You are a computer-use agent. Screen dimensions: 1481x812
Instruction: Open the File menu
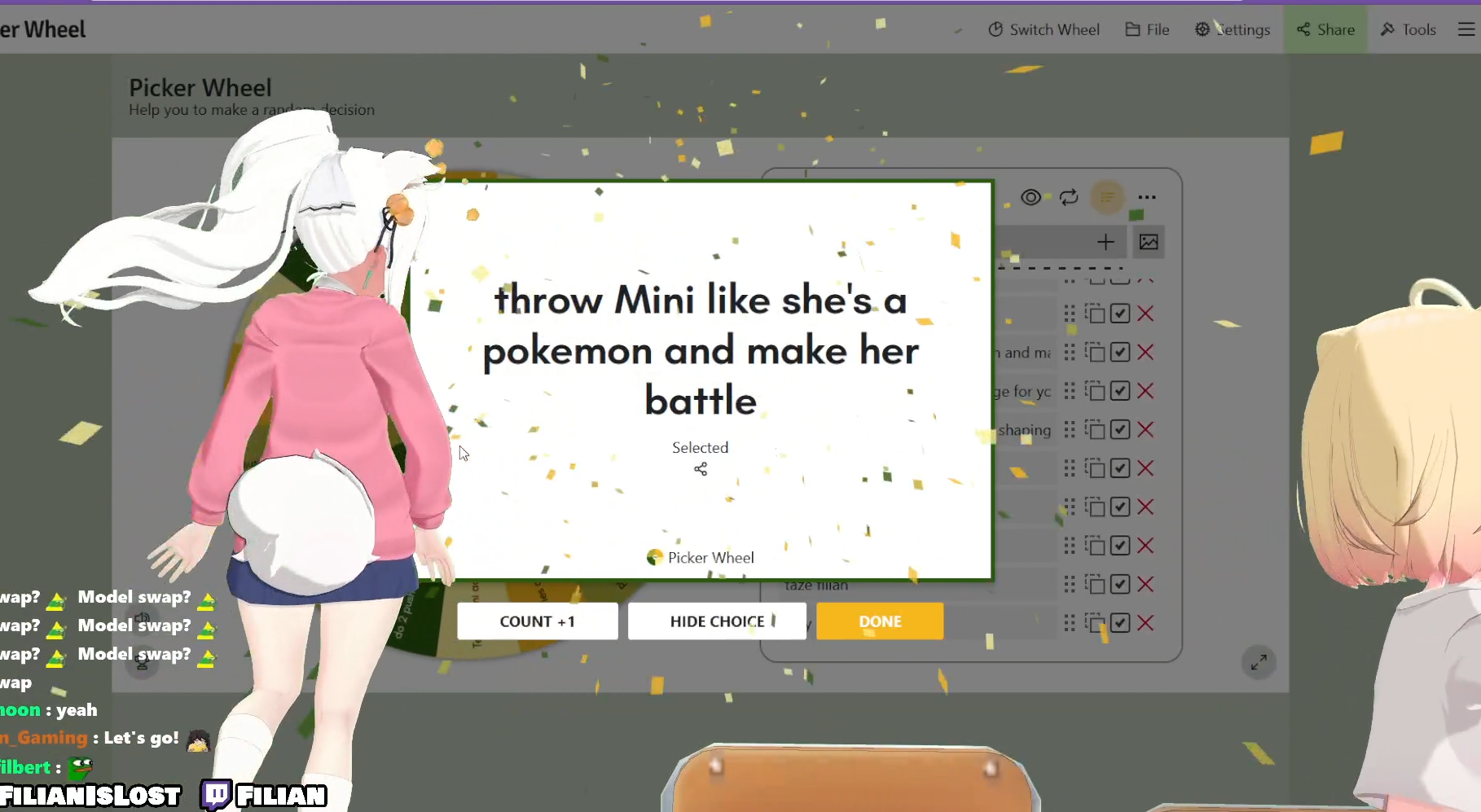coord(1147,29)
